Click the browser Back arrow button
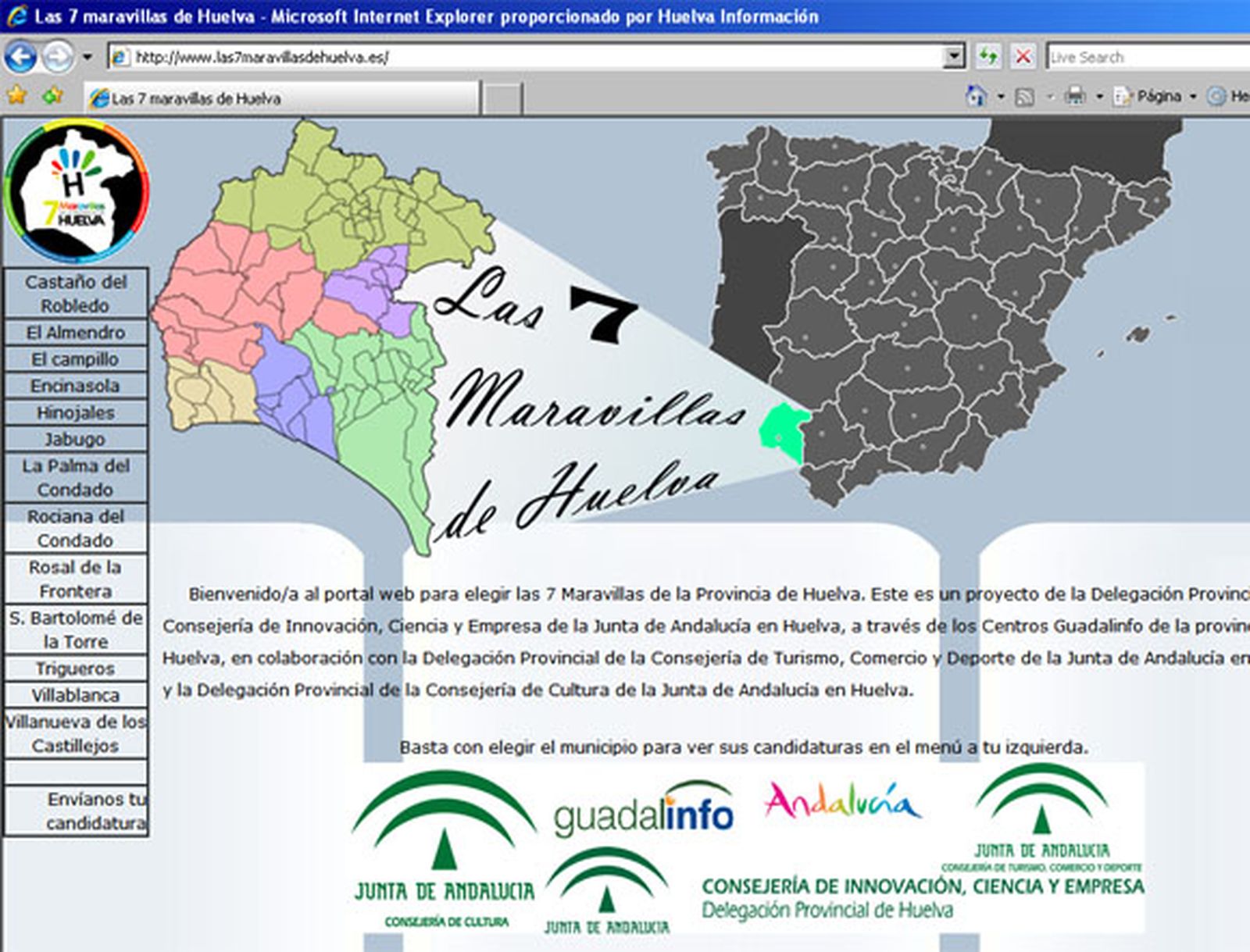 (x=20, y=57)
